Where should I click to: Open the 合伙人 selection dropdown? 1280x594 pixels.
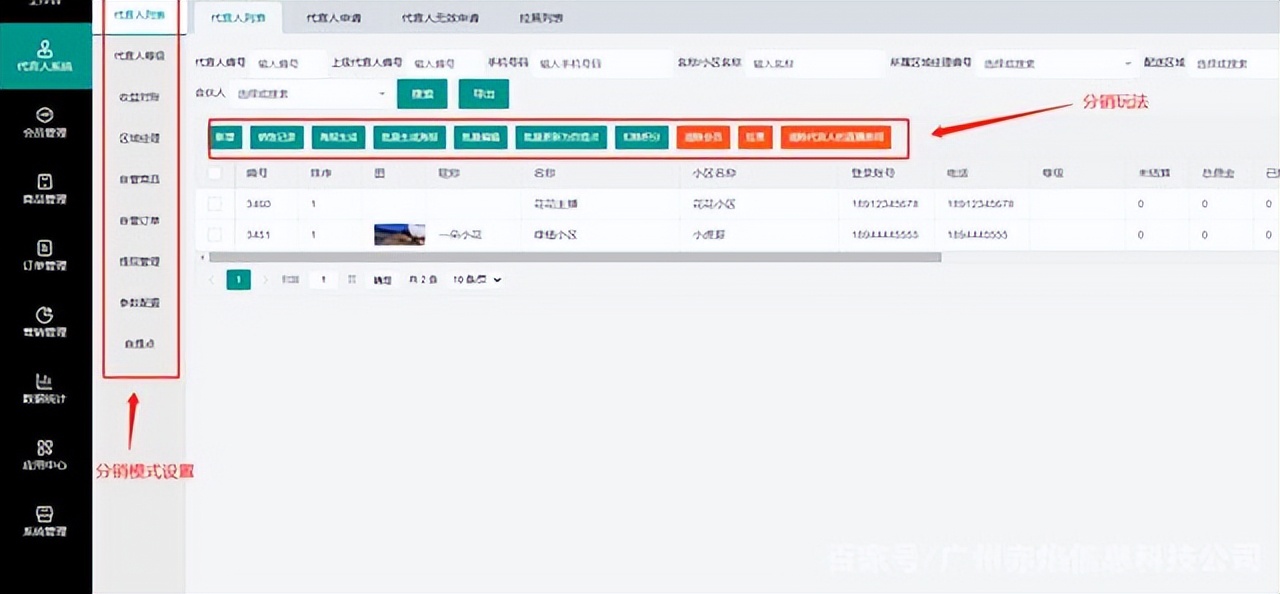point(310,92)
